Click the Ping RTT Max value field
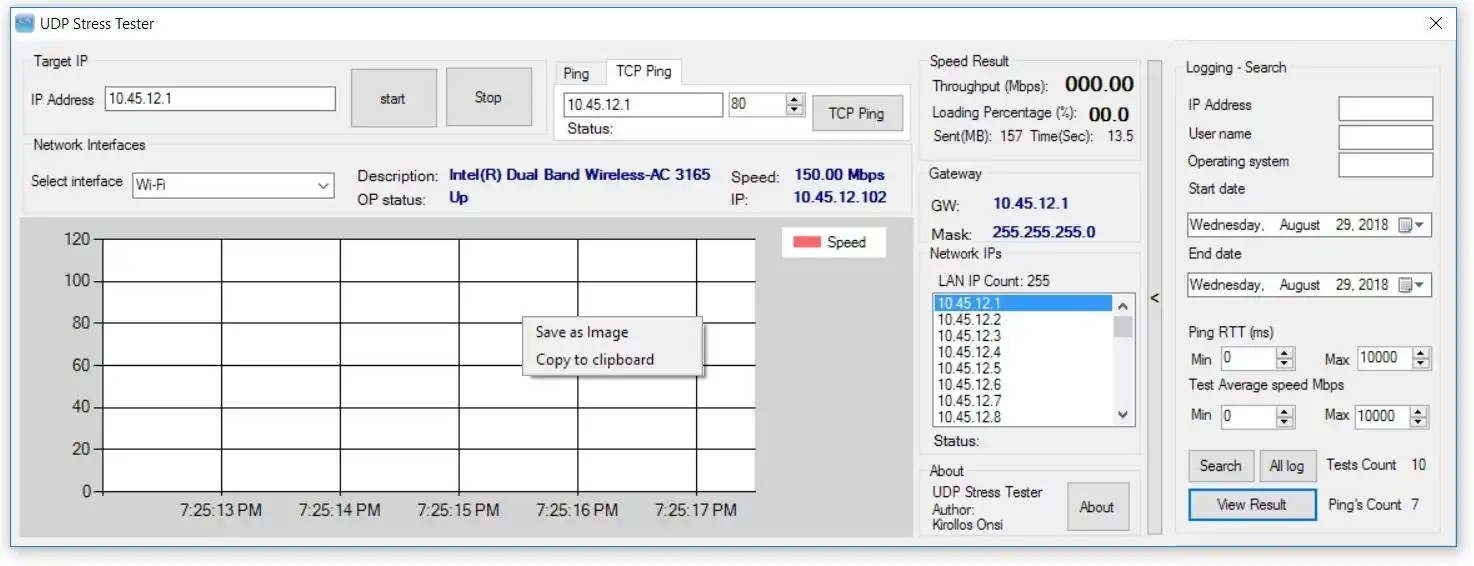1474x566 pixels. [x=1384, y=358]
